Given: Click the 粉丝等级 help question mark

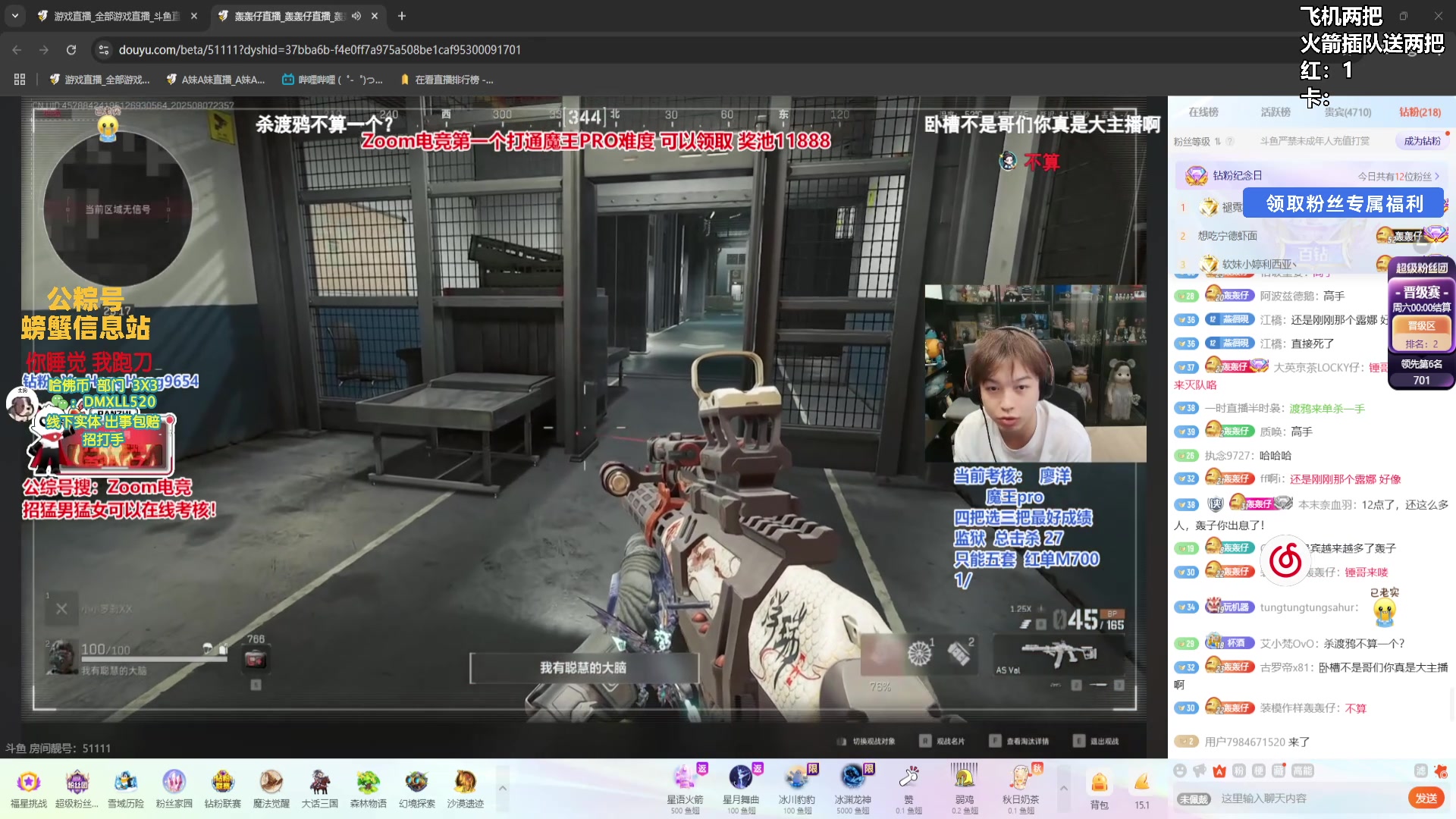Looking at the screenshot, I should pos(1230,141).
